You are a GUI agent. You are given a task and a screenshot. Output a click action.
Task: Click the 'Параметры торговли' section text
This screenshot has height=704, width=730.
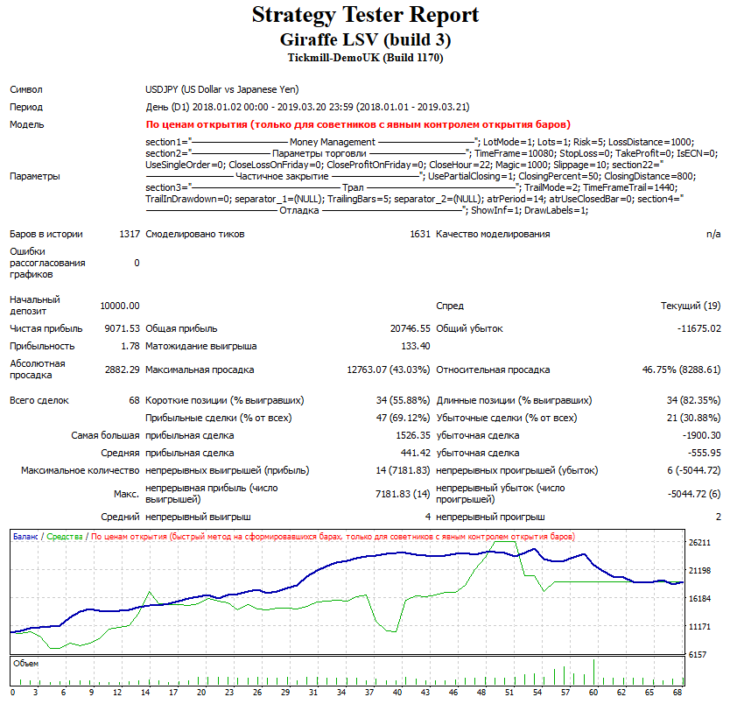(x=319, y=153)
